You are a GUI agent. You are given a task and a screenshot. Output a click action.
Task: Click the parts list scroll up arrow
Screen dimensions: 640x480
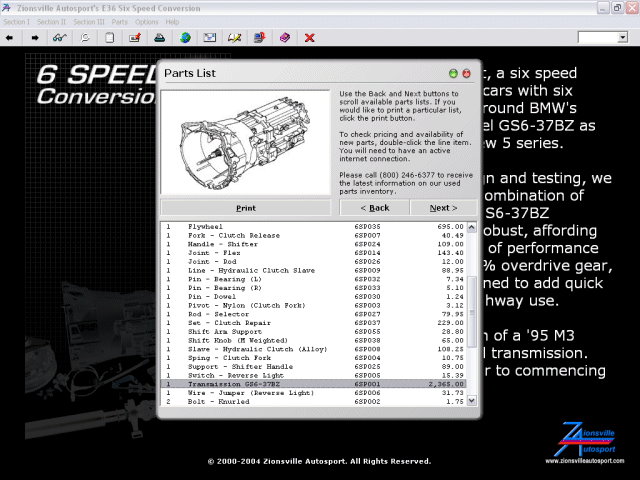[x=471, y=227]
